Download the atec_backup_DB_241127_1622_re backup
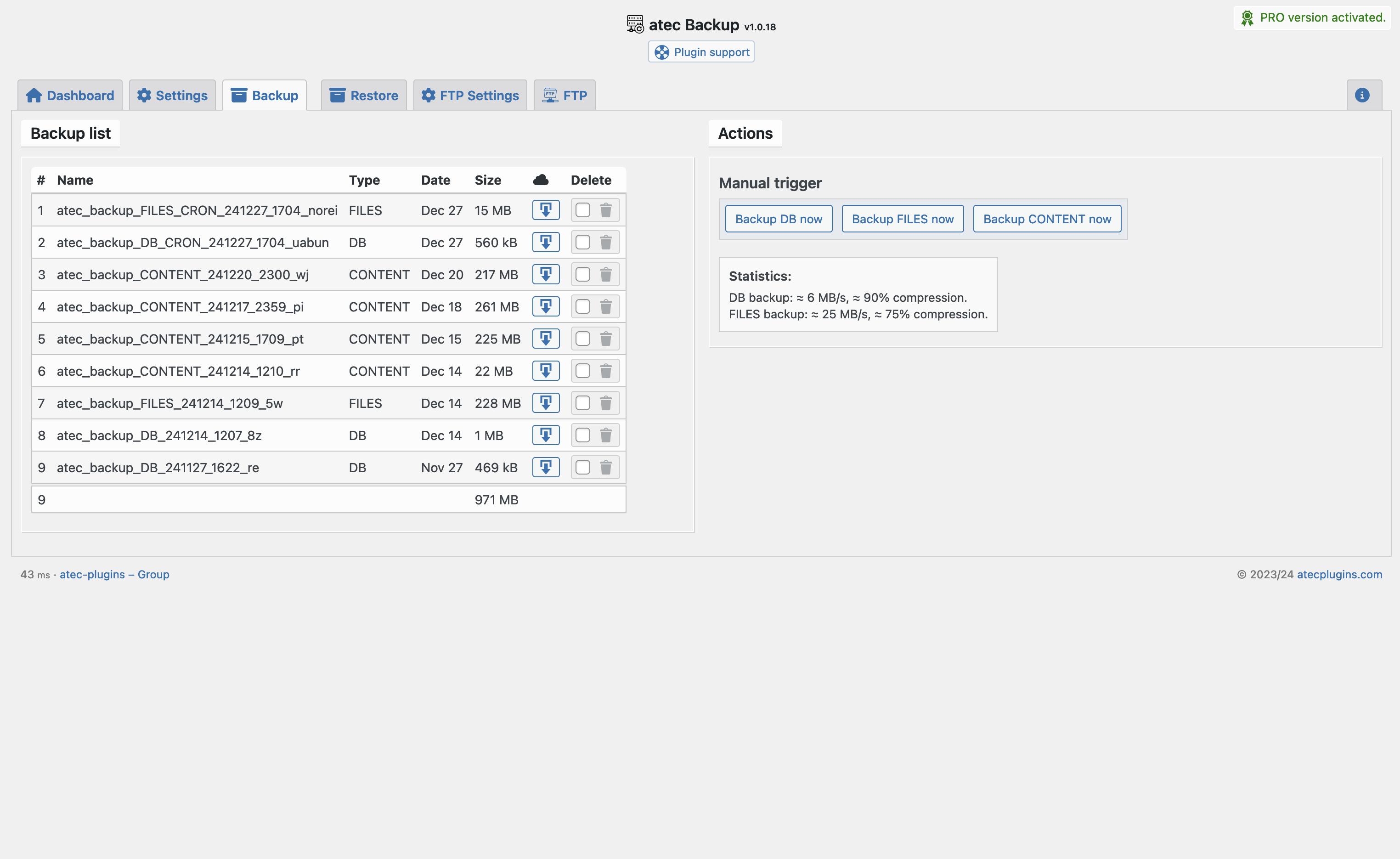Image resolution: width=1400 pixels, height=859 pixels. point(546,468)
